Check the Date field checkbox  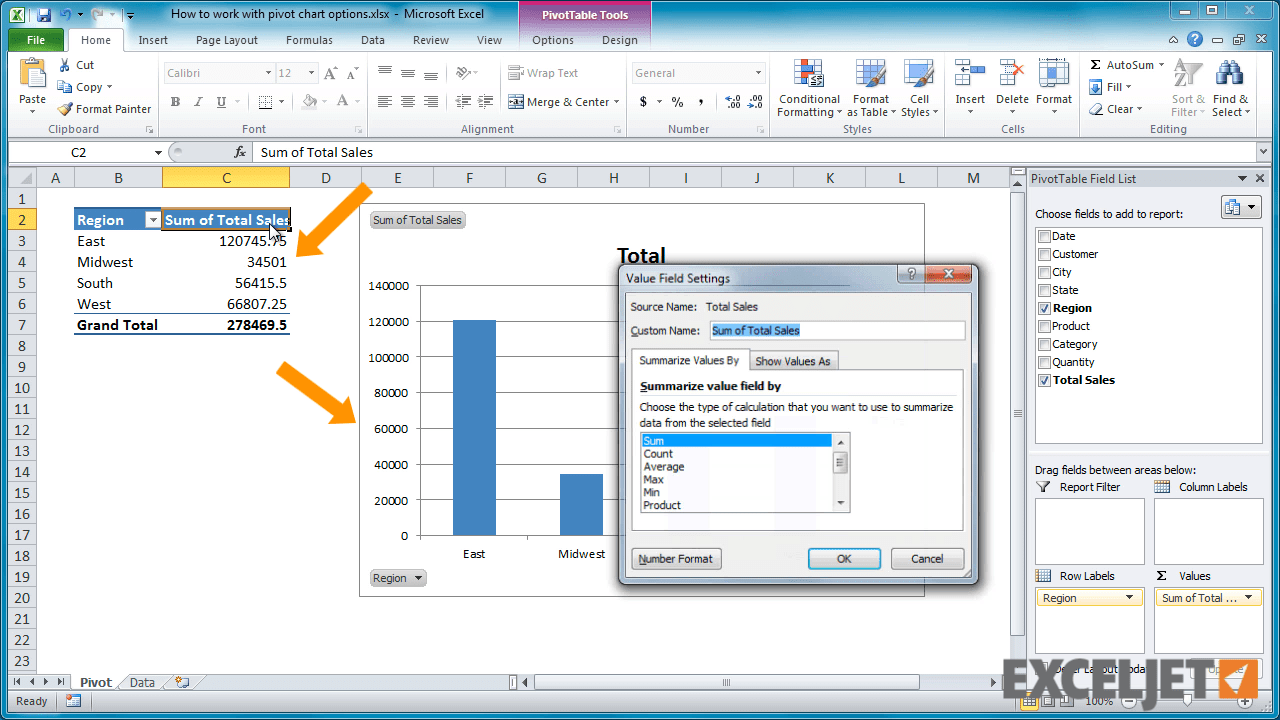(x=1043, y=235)
